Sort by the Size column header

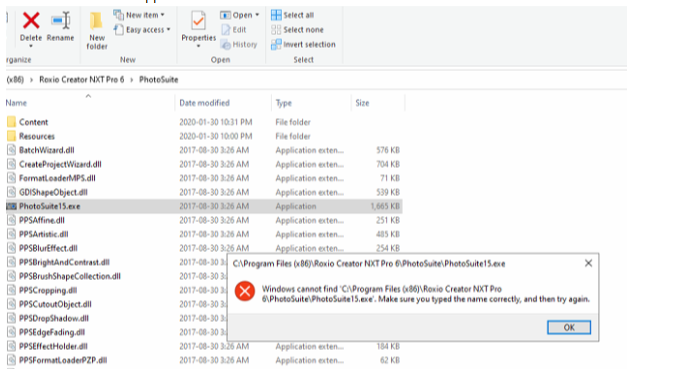[x=362, y=103]
